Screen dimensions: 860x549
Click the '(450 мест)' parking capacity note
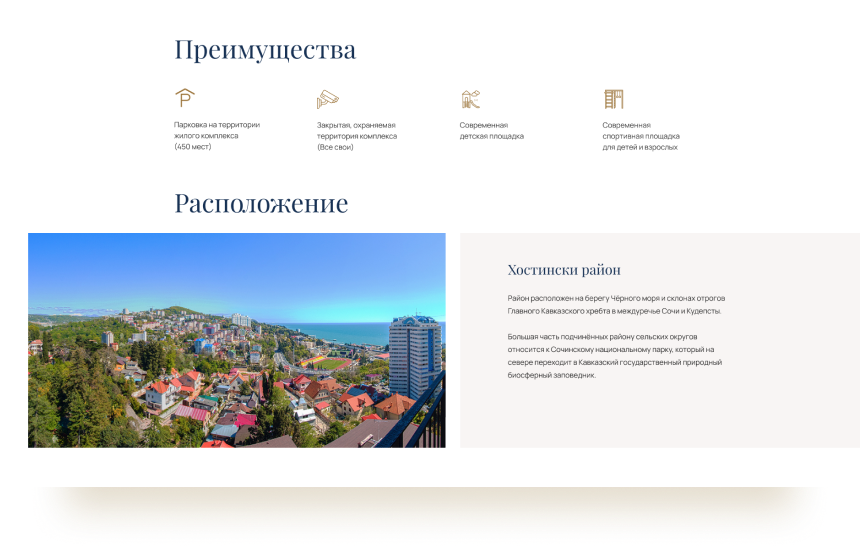tap(193, 147)
